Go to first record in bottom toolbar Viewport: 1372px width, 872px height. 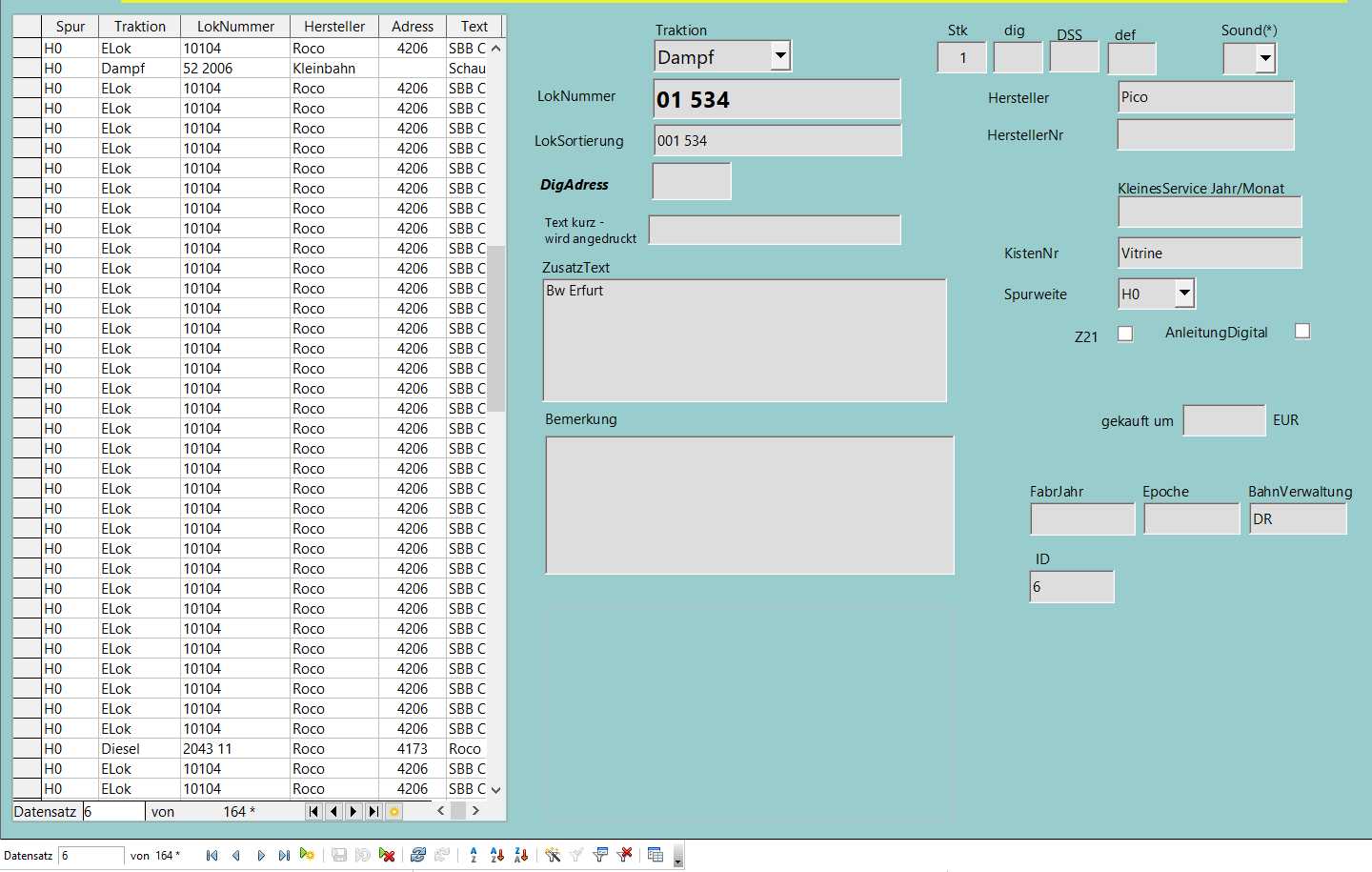tap(212, 855)
